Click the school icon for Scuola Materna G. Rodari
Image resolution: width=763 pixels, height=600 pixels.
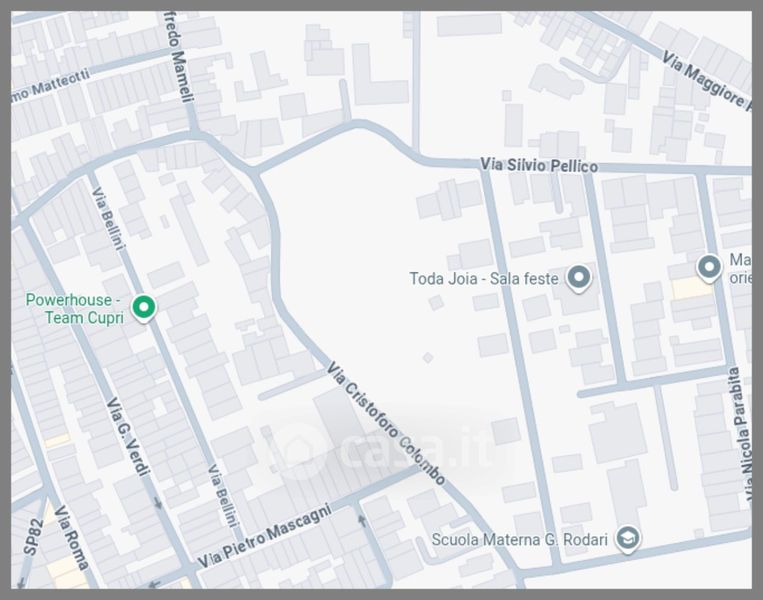(627, 539)
